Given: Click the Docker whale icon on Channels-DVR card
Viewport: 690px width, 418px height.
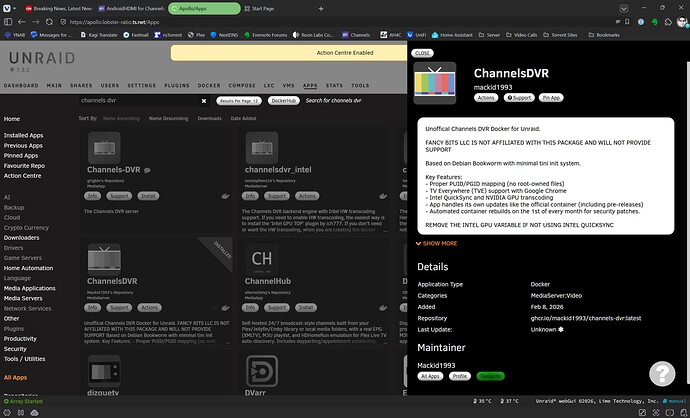Looking at the screenshot, I should click(225, 196).
